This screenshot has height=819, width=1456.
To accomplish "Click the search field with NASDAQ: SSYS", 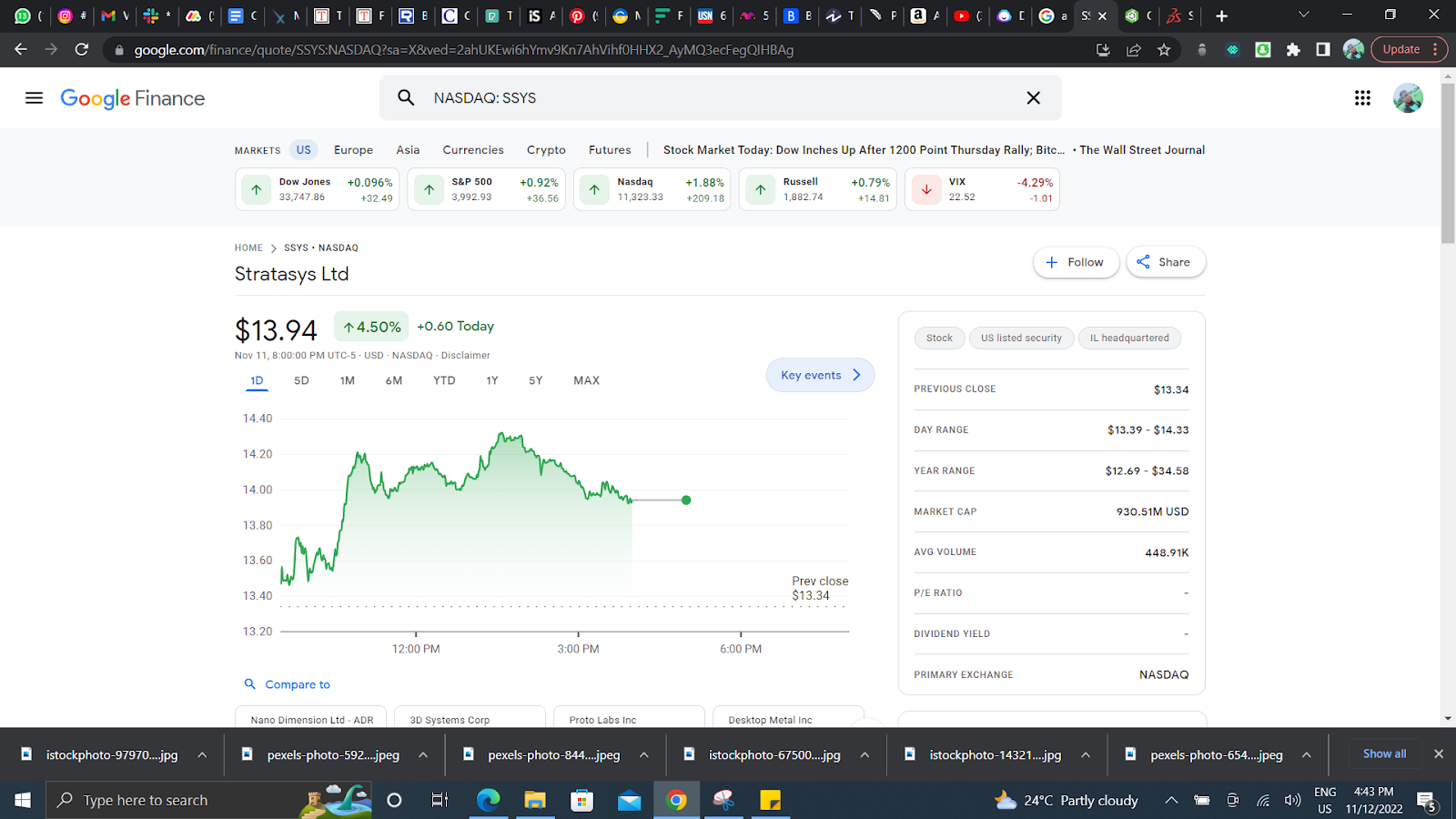I will (719, 97).
